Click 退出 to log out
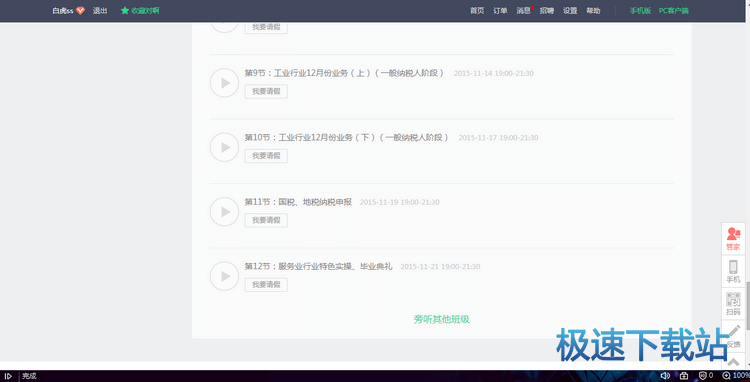This screenshot has height=382, width=750. (x=100, y=11)
